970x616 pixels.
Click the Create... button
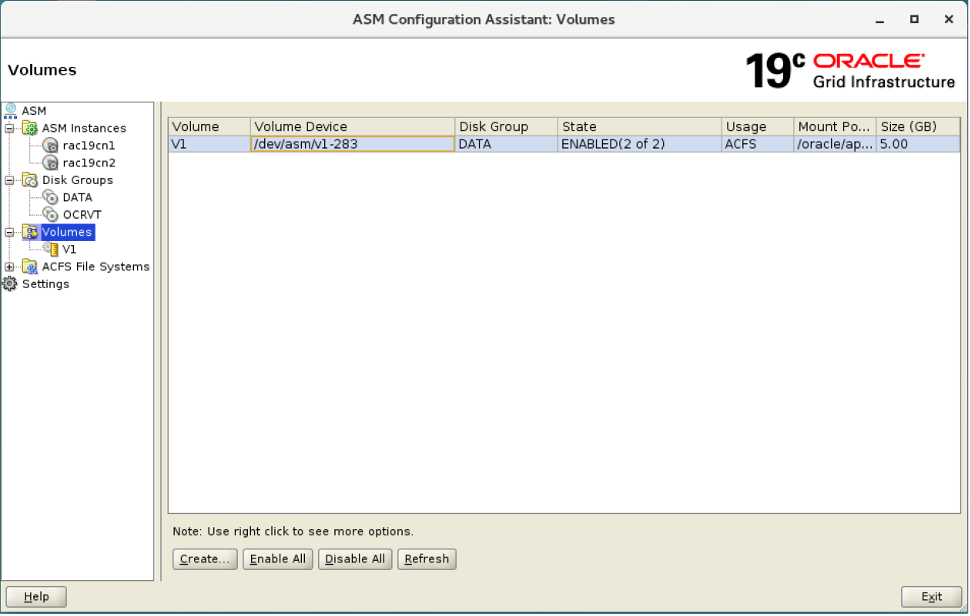pos(205,559)
